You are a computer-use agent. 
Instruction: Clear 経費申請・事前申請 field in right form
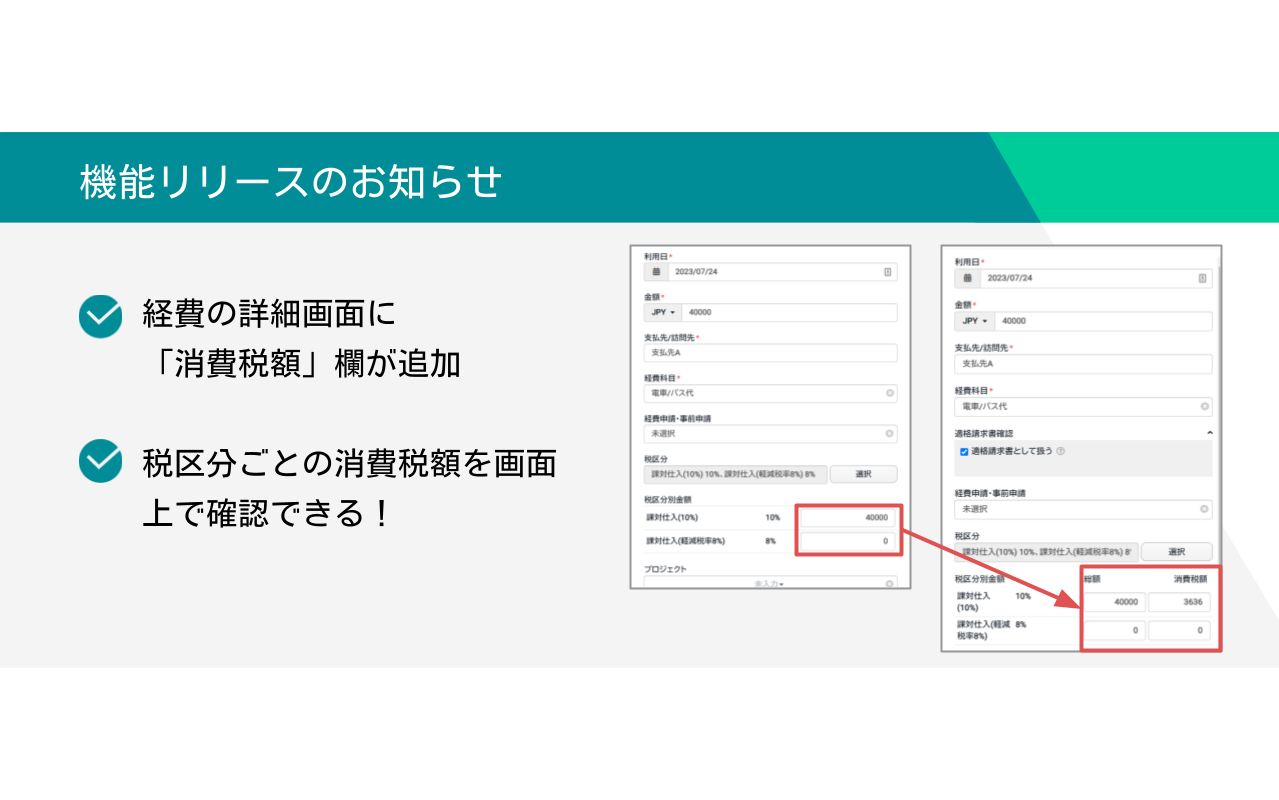click(x=1204, y=509)
